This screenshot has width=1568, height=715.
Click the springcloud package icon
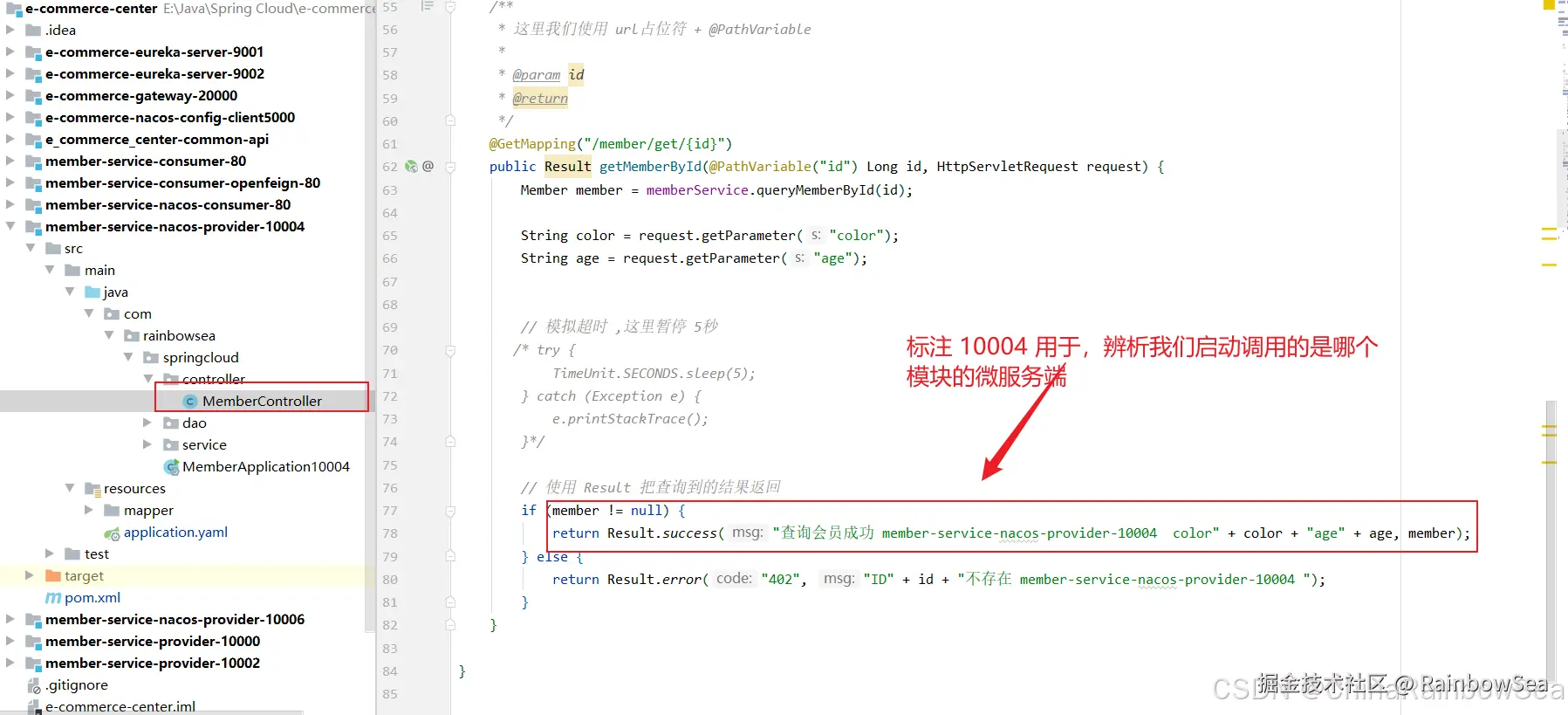[x=151, y=357]
